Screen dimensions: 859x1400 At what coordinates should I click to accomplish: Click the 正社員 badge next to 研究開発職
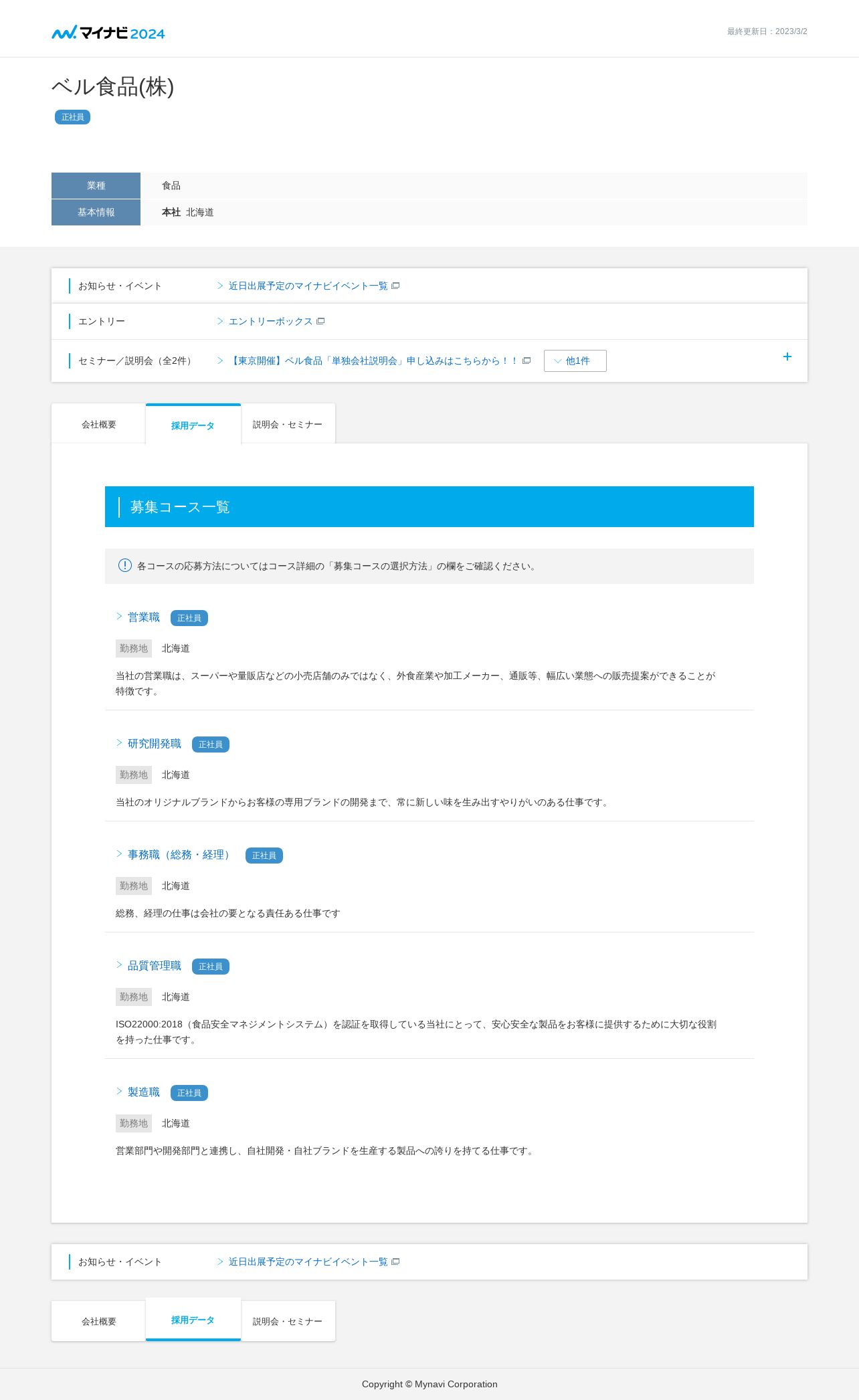point(211,744)
